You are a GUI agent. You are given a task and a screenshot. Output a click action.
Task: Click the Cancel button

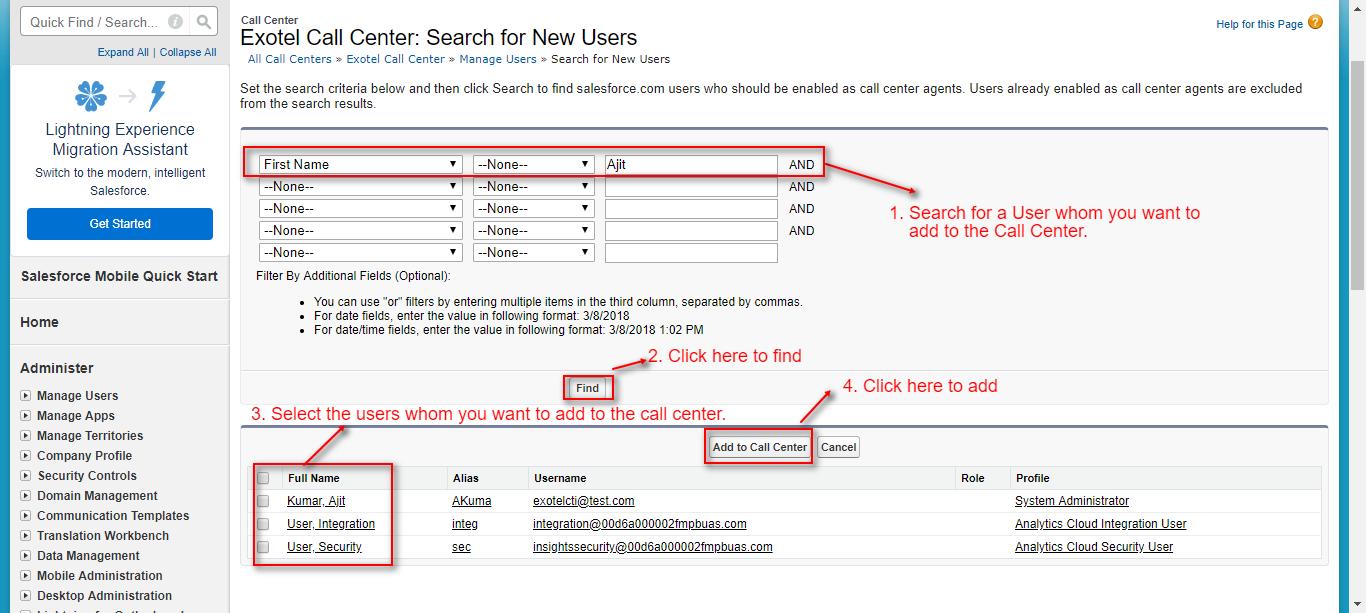pos(838,447)
